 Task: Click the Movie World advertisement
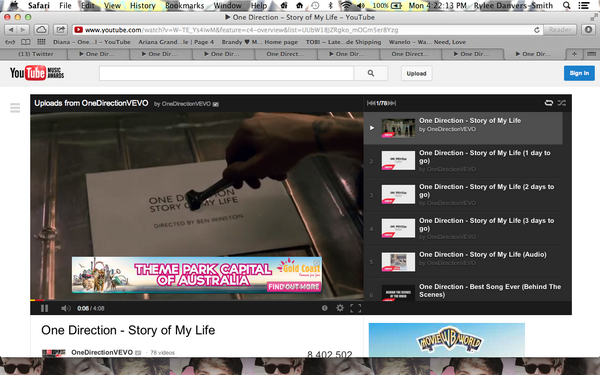[x=447, y=340]
